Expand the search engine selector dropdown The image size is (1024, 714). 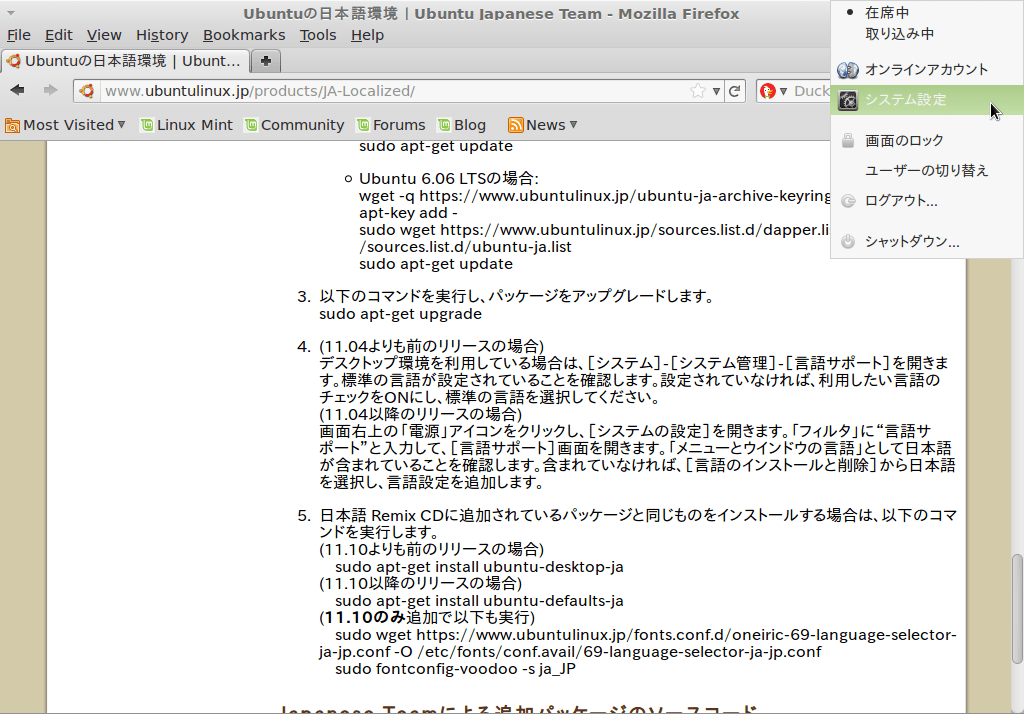tap(783, 91)
